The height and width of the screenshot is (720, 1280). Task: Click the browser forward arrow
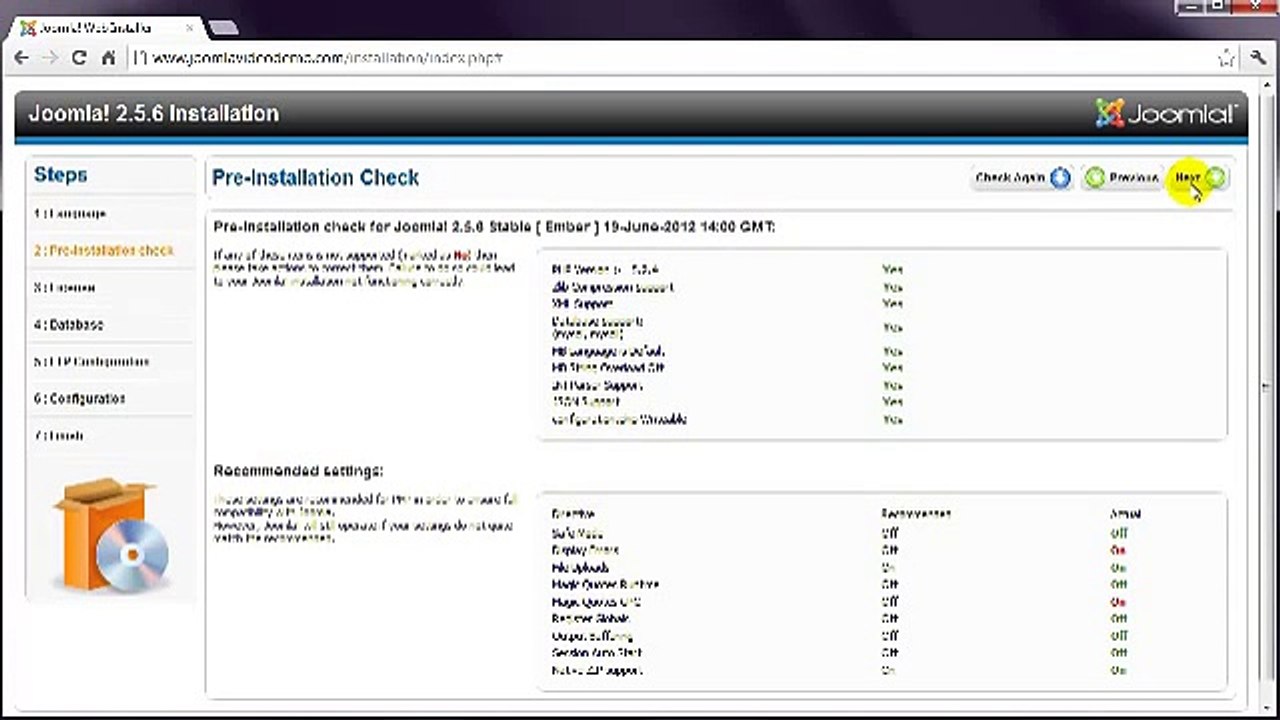point(50,58)
